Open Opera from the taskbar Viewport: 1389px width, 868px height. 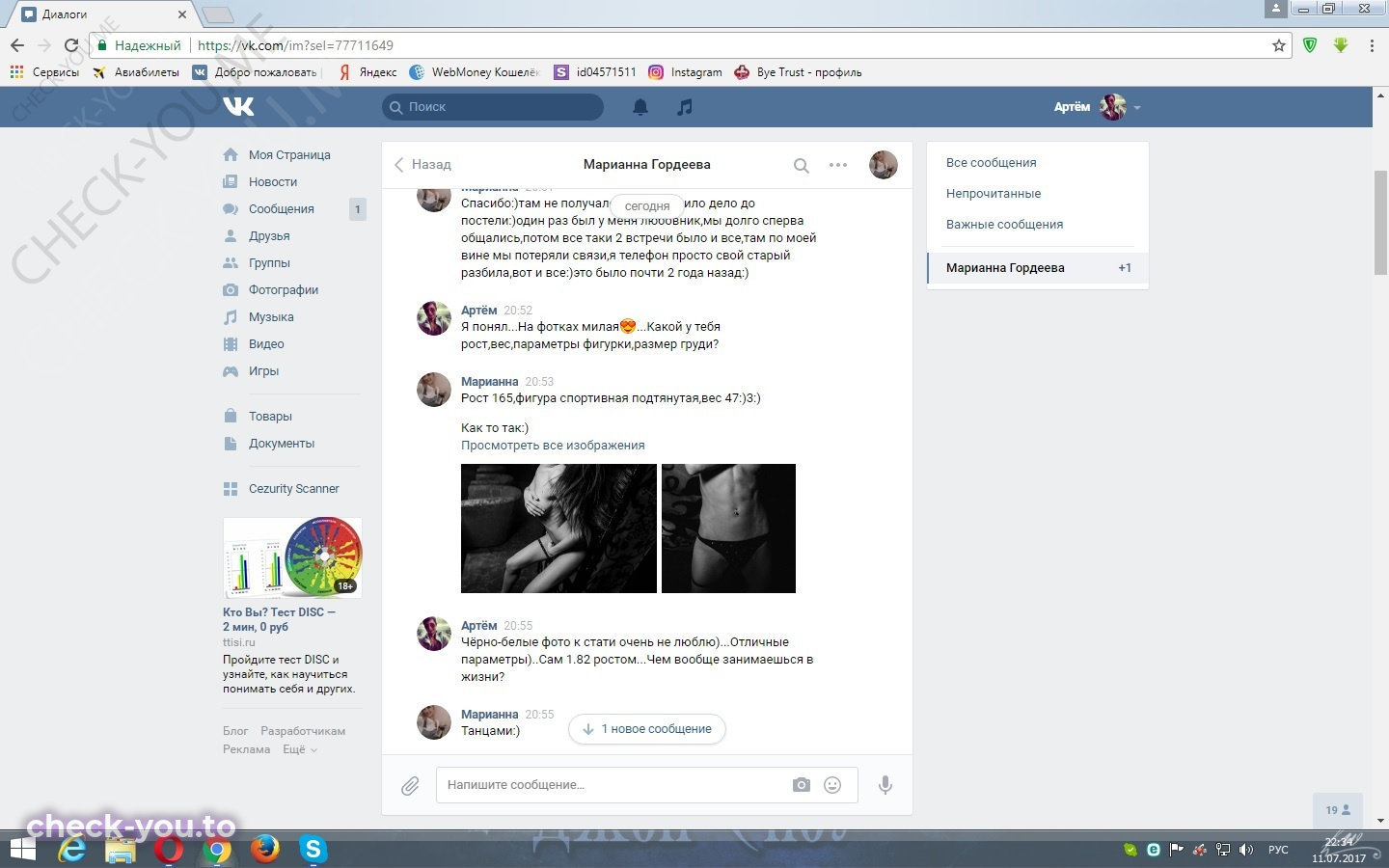click(169, 850)
